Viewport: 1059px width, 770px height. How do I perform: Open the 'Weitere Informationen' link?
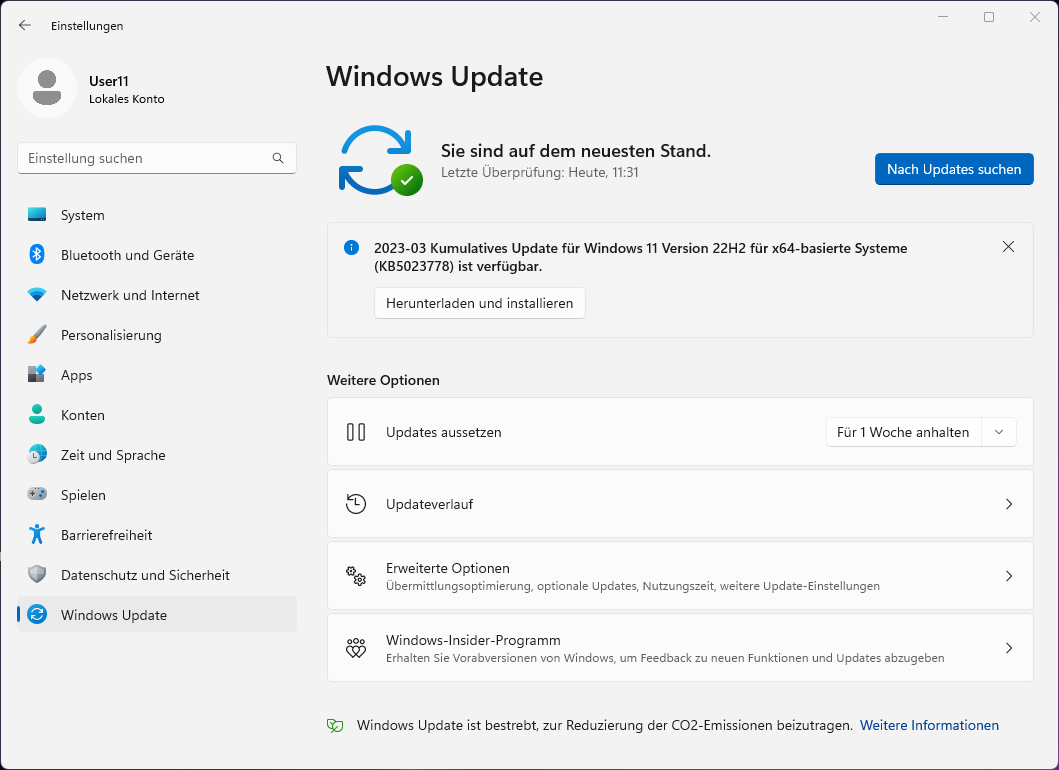coord(929,726)
